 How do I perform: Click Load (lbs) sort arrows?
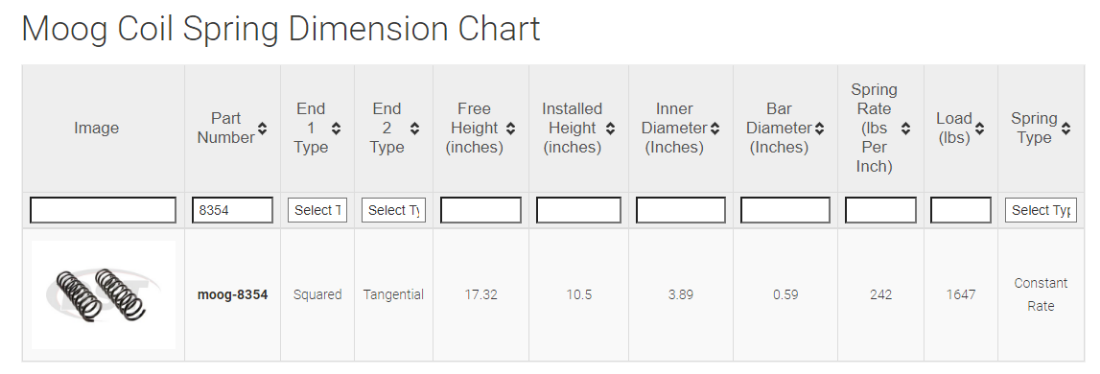tap(979, 128)
